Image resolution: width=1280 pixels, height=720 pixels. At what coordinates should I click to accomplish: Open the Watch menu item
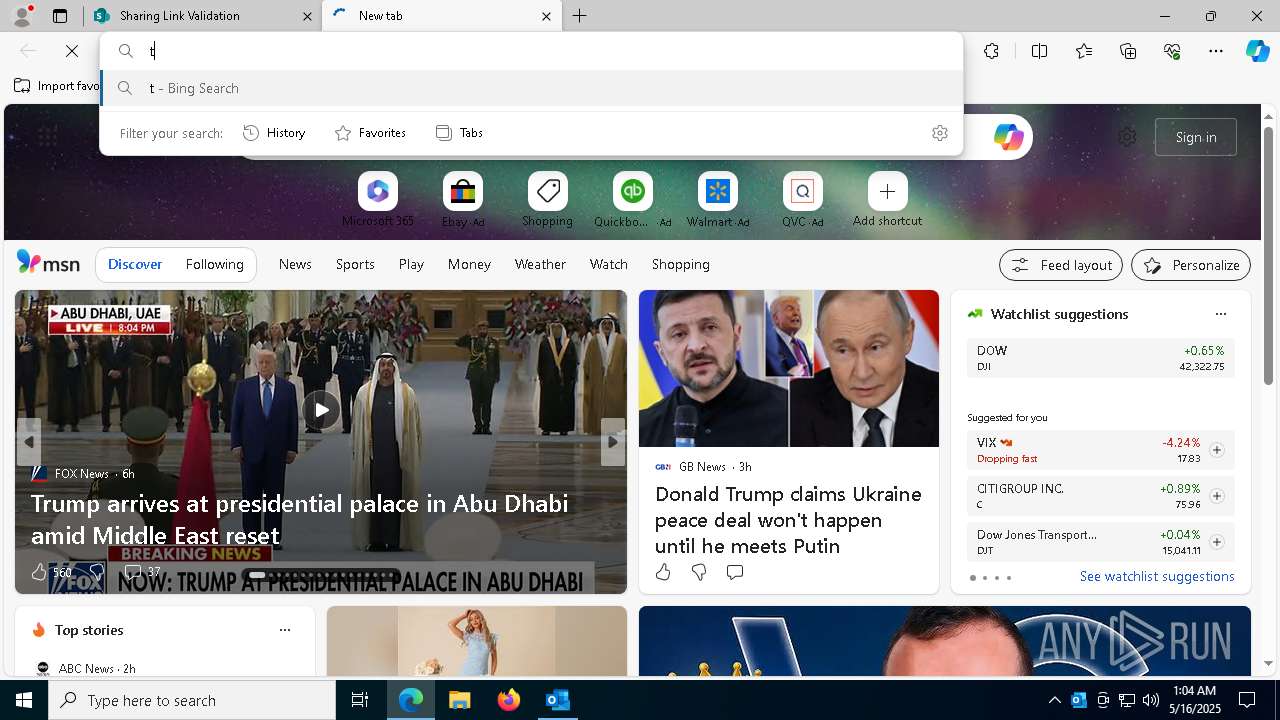pos(608,264)
